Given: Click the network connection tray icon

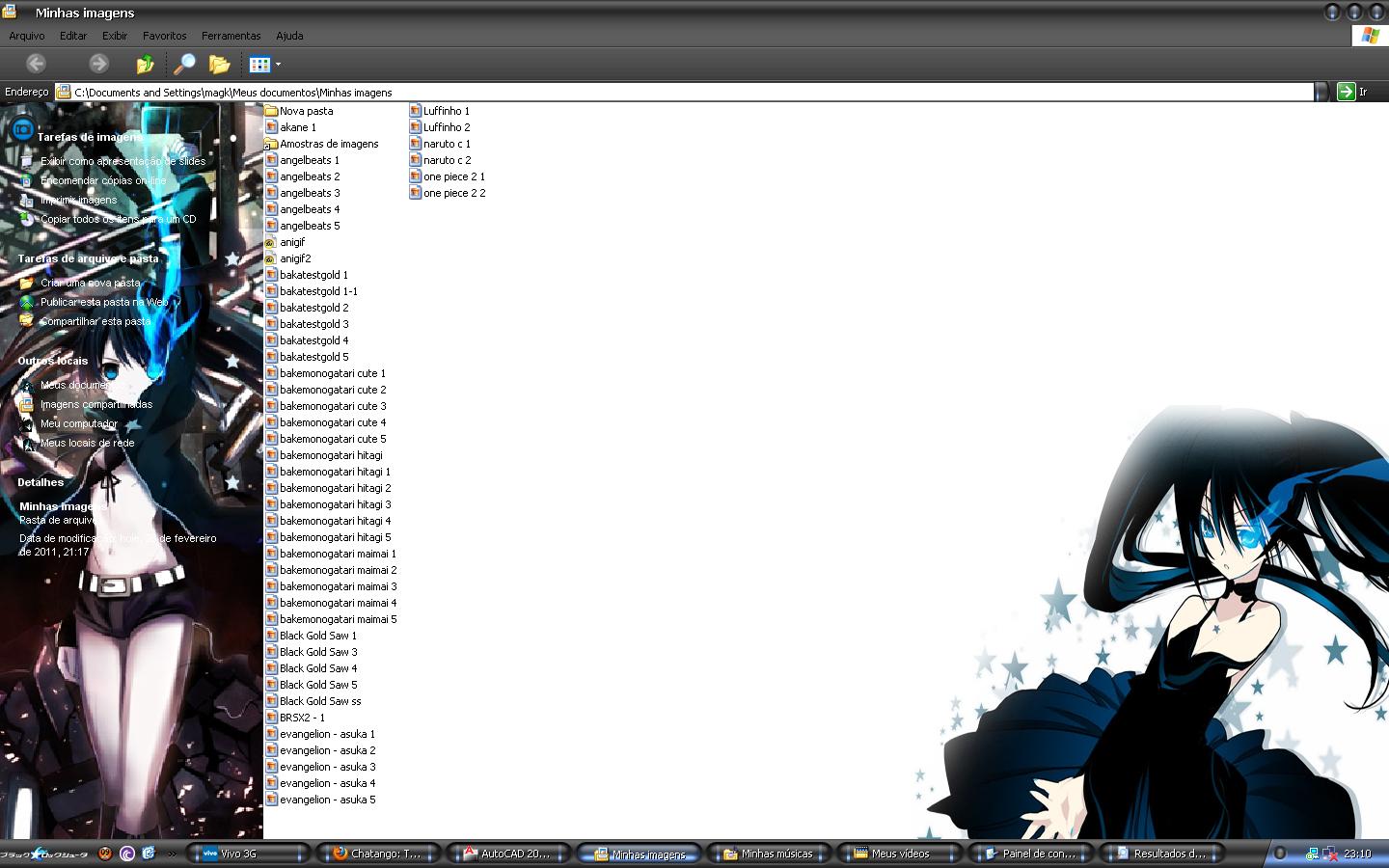Looking at the screenshot, I should point(1313,854).
